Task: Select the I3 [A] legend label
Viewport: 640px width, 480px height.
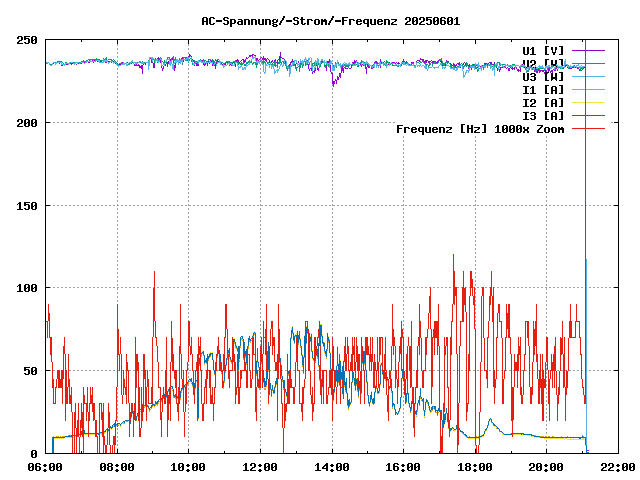Action: [543, 115]
